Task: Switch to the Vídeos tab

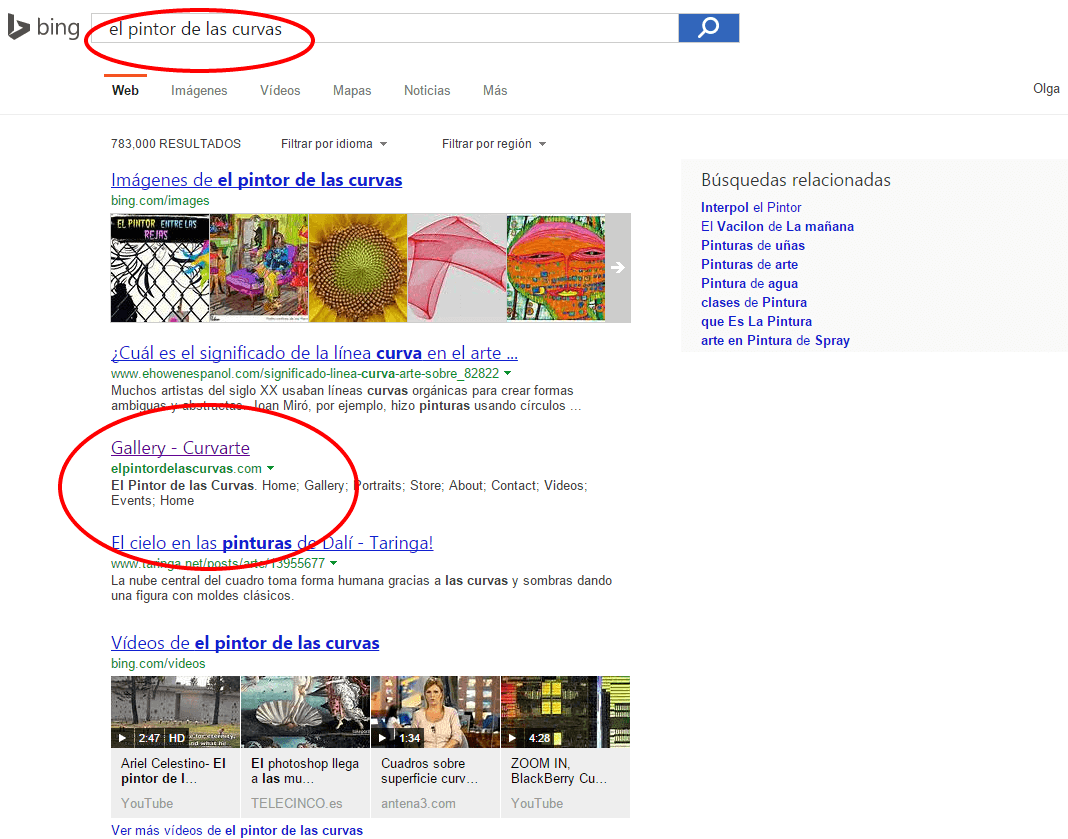Action: 280,90
